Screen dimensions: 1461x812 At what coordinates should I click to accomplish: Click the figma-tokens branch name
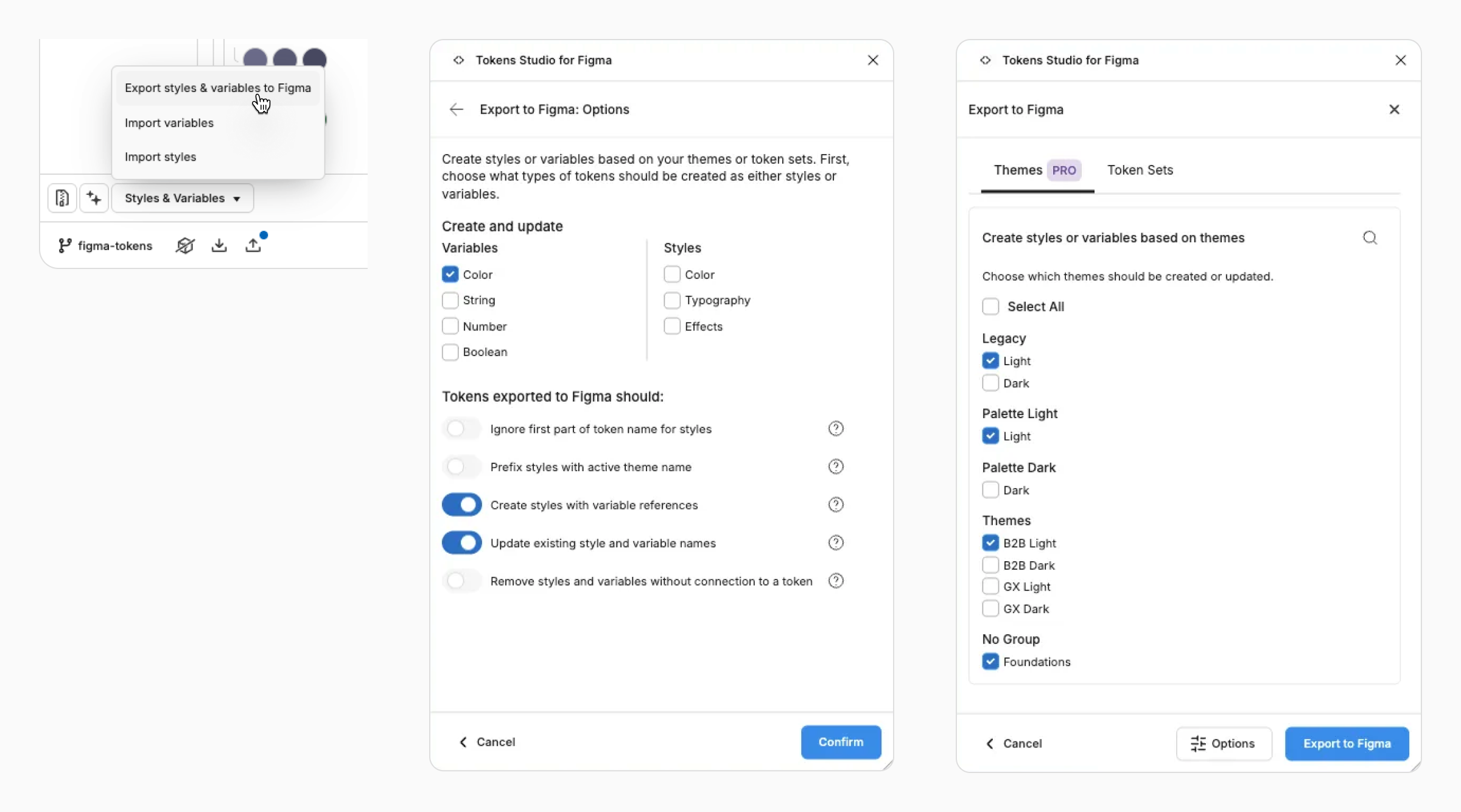pos(116,245)
